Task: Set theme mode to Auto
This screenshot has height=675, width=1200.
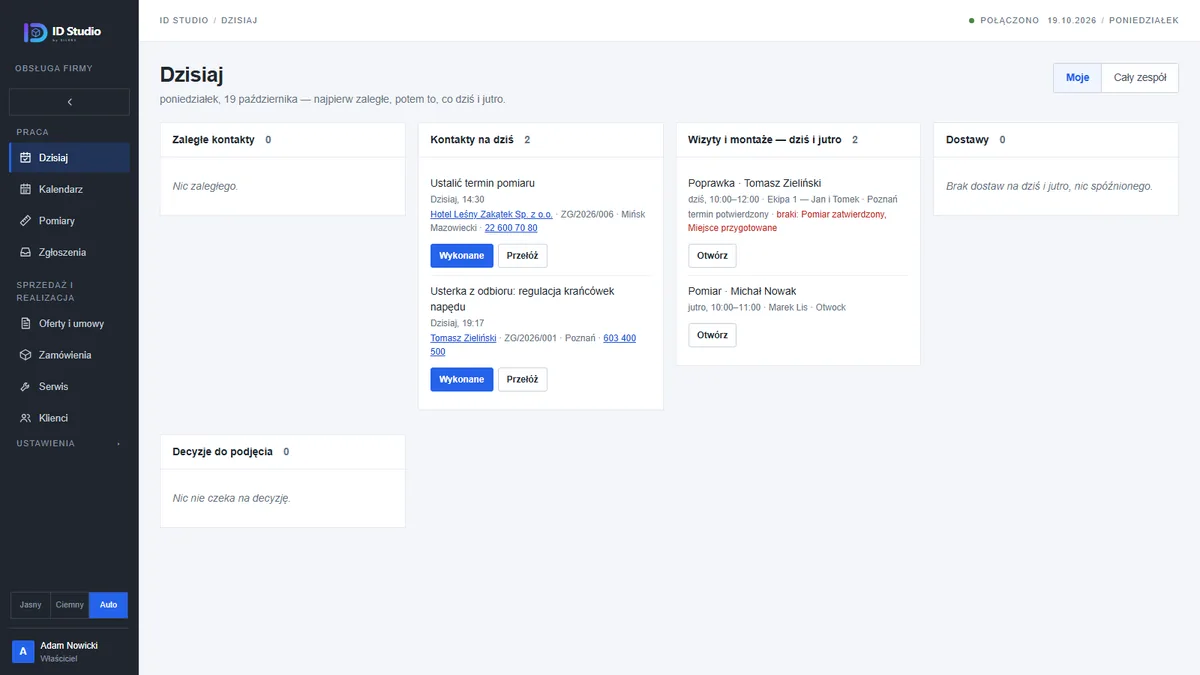Action: click(108, 605)
